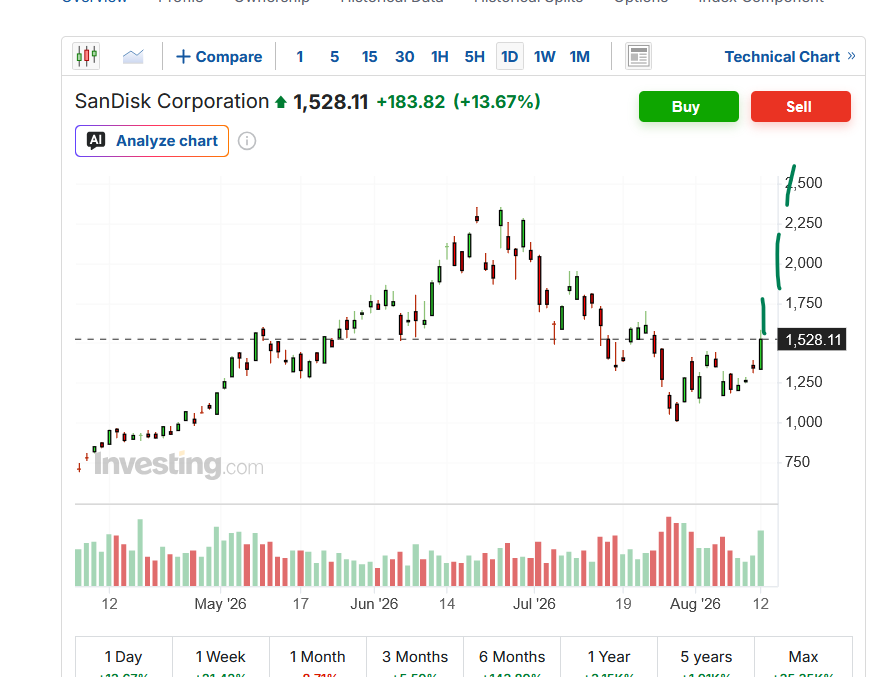Viewport: 875px width, 677px height.
Task: Click the green up arrow beside price
Action: click(281, 102)
